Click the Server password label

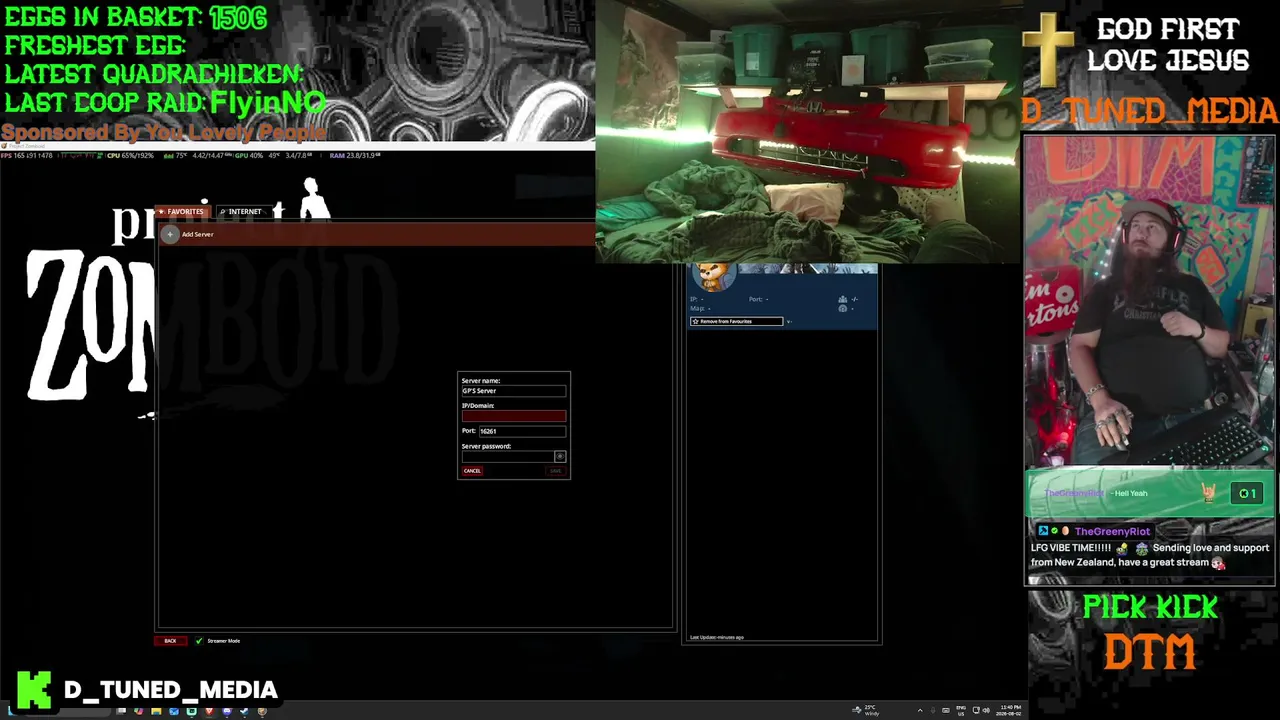[486, 446]
